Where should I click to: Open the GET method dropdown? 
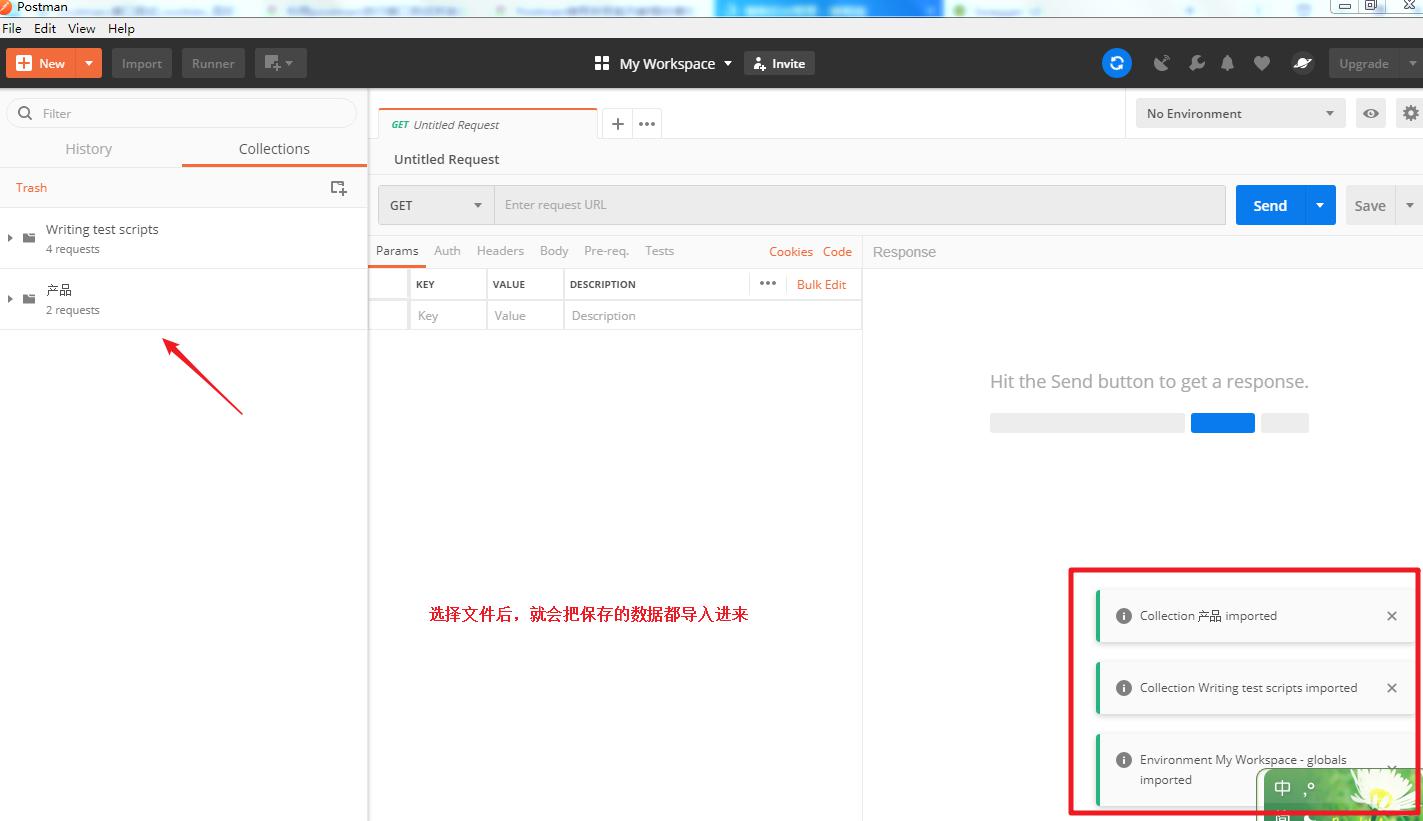click(436, 205)
